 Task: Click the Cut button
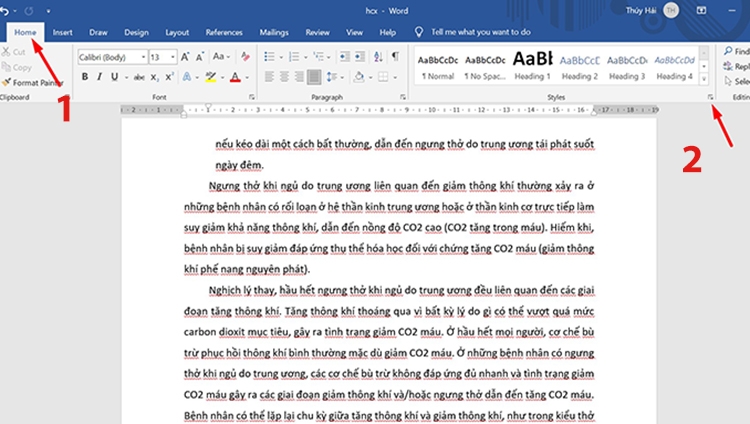click(x=14, y=52)
